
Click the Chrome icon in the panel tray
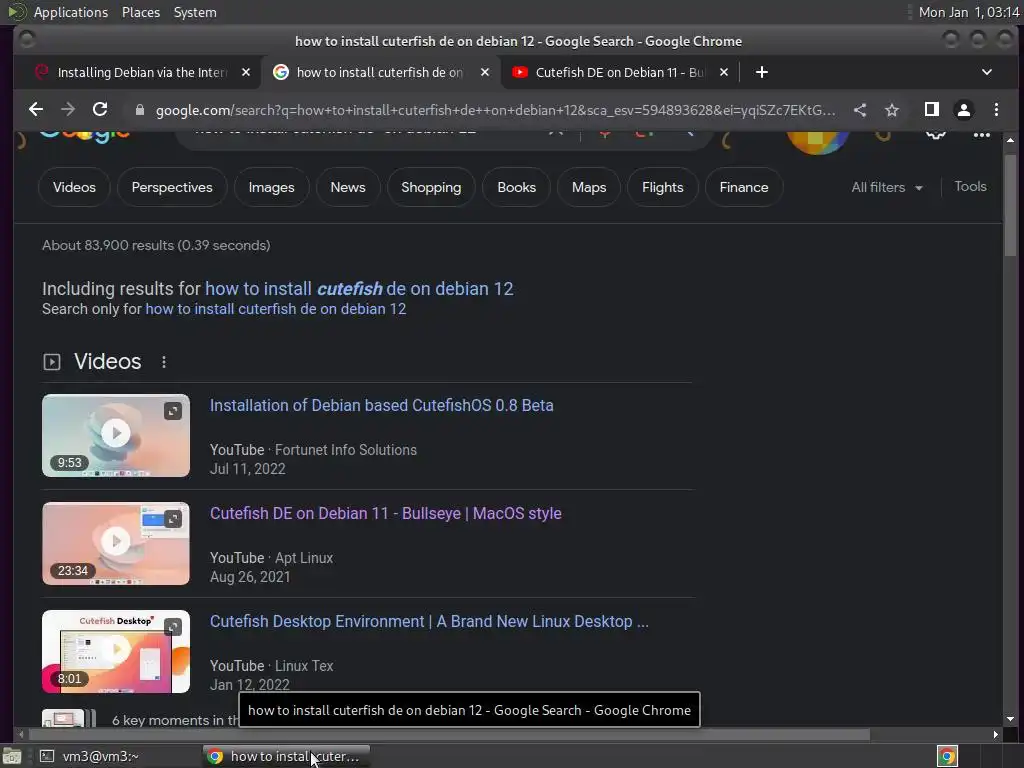947,756
